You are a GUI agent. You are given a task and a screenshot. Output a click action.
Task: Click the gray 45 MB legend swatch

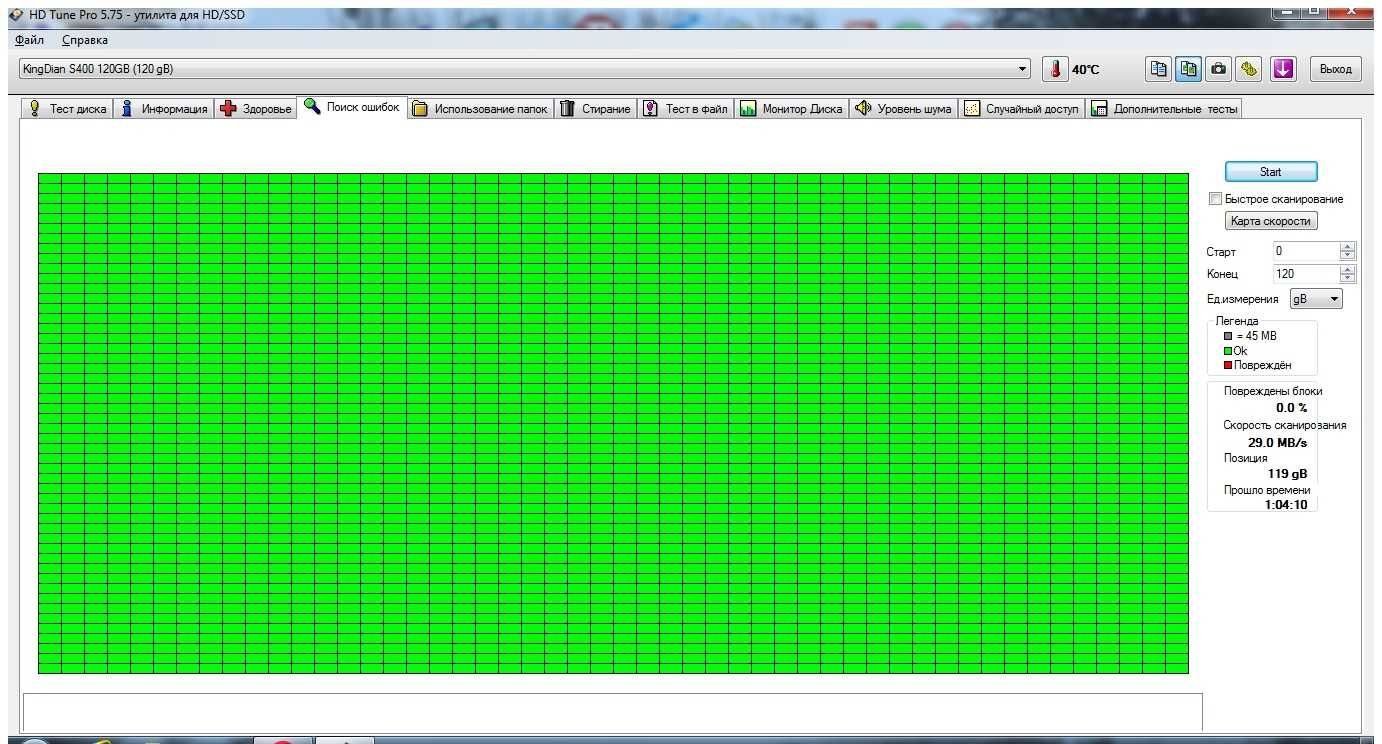tap(1228, 337)
